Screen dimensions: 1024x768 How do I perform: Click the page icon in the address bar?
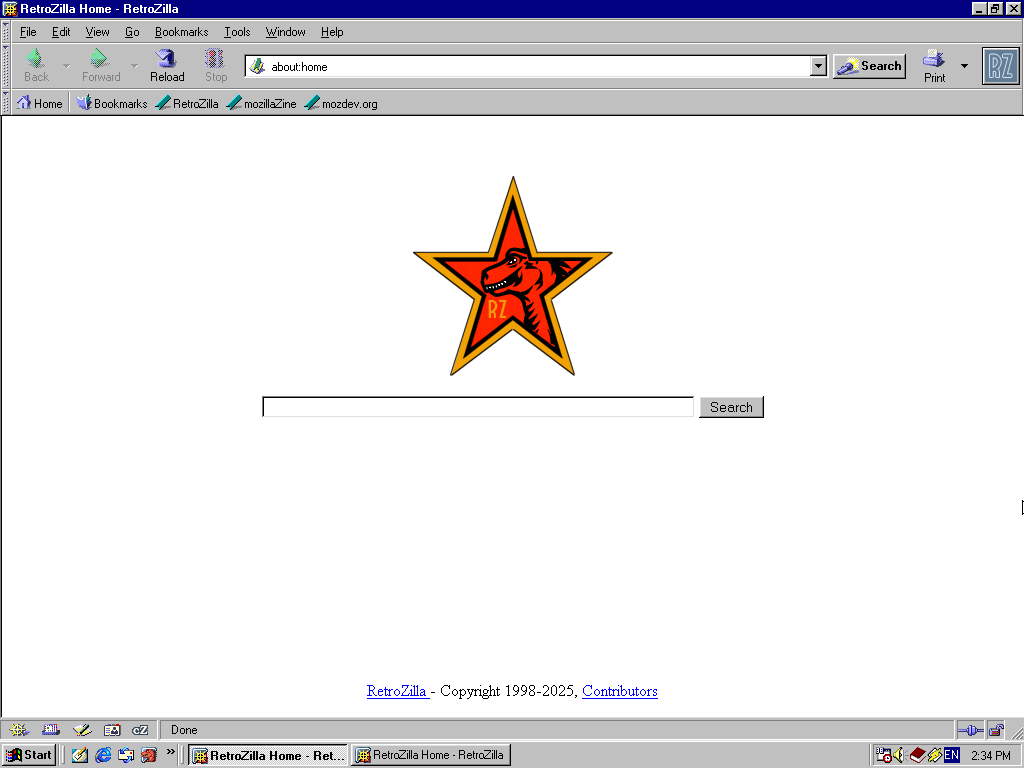click(258, 66)
